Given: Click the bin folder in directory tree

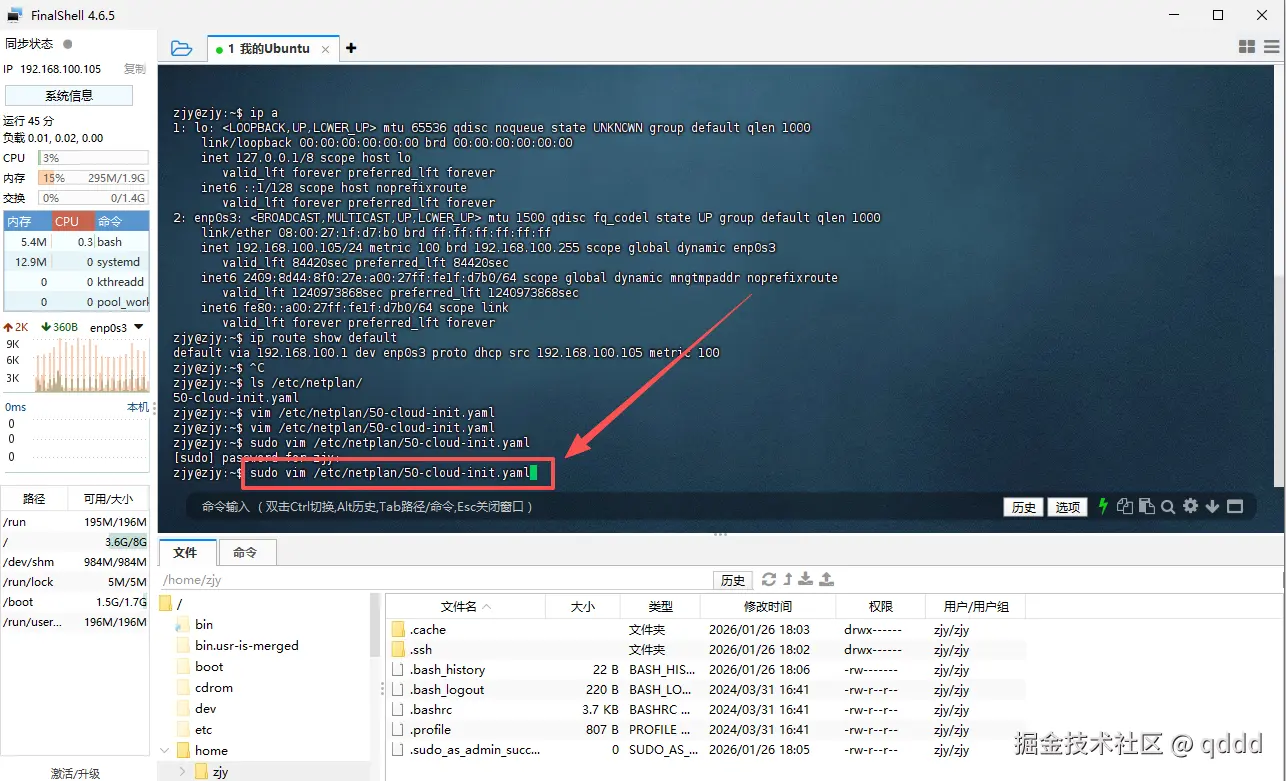Looking at the screenshot, I should (x=204, y=624).
